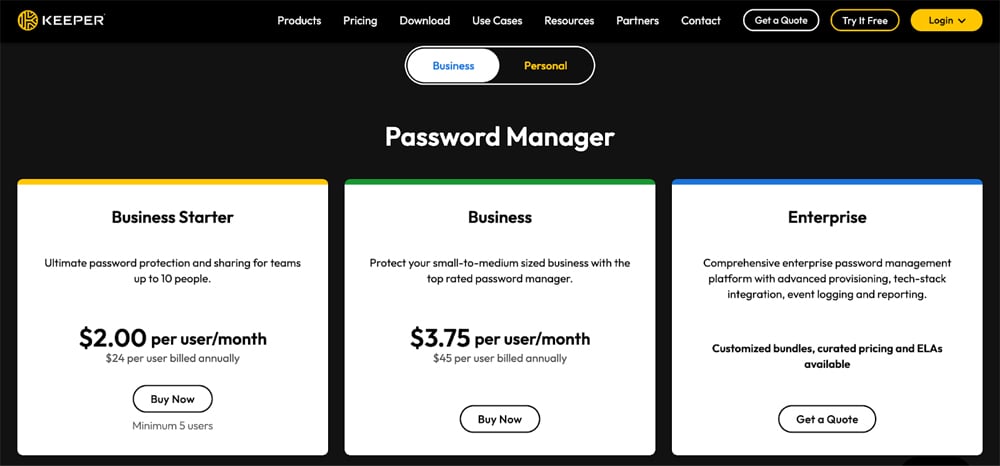This screenshot has height=466, width=1000.
Task: Open the Pricing page
Action: [x=360, y=21]
